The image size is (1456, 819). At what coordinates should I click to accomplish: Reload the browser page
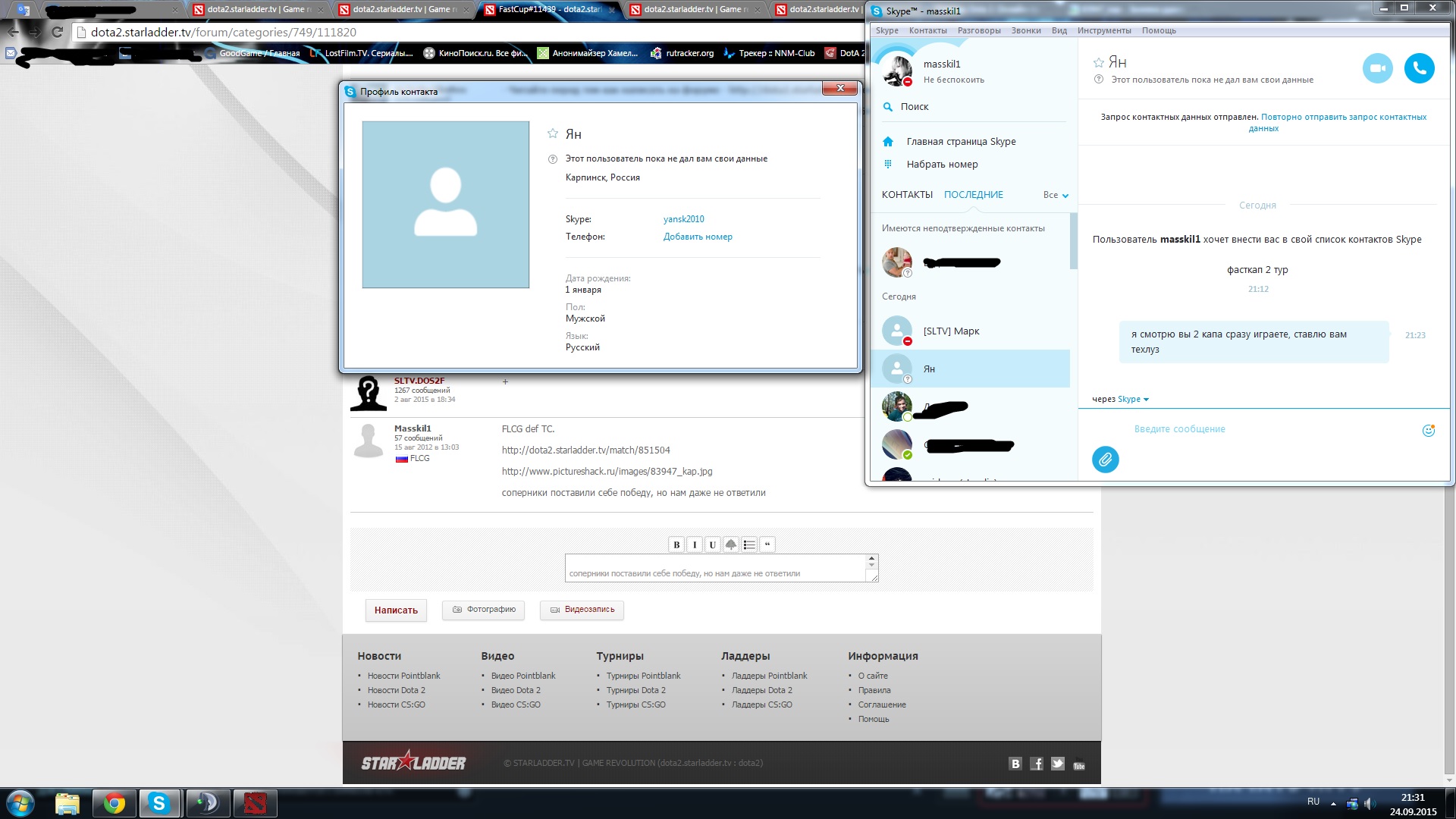pyautogui.click(x=57, y=32)
